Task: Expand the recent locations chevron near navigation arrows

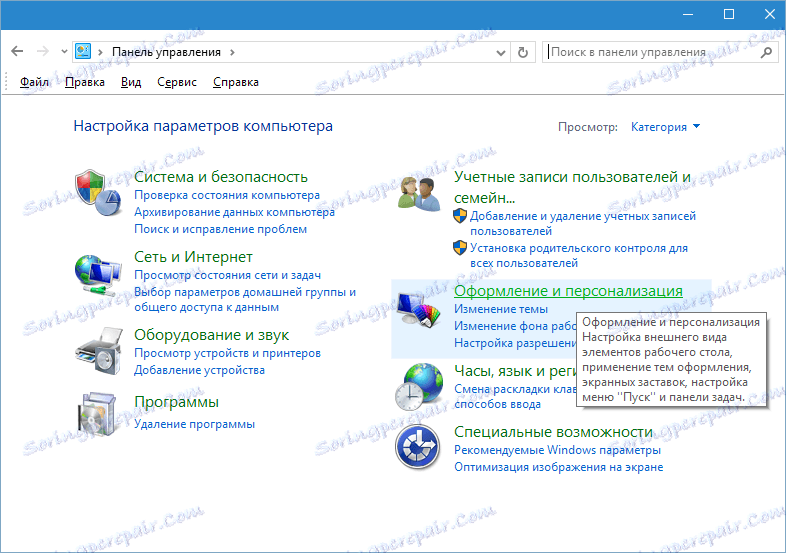Action: (x=64, y=51)
